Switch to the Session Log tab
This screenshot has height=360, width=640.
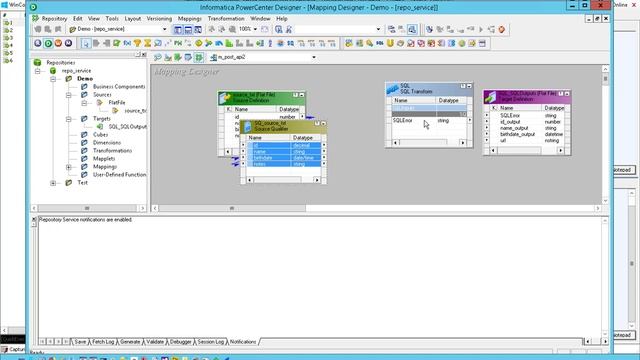coord(211,342)
